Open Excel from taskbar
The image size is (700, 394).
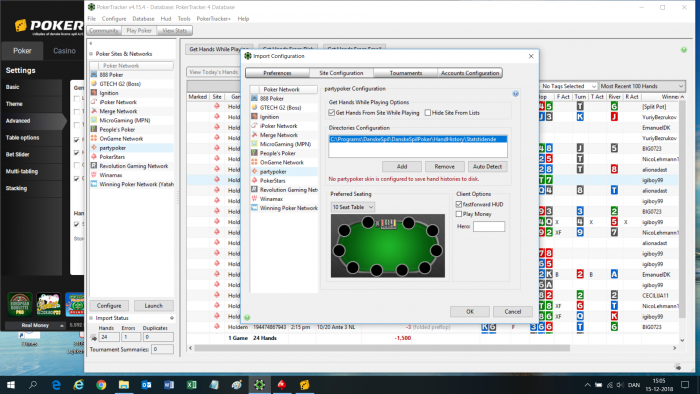point(192,385)
